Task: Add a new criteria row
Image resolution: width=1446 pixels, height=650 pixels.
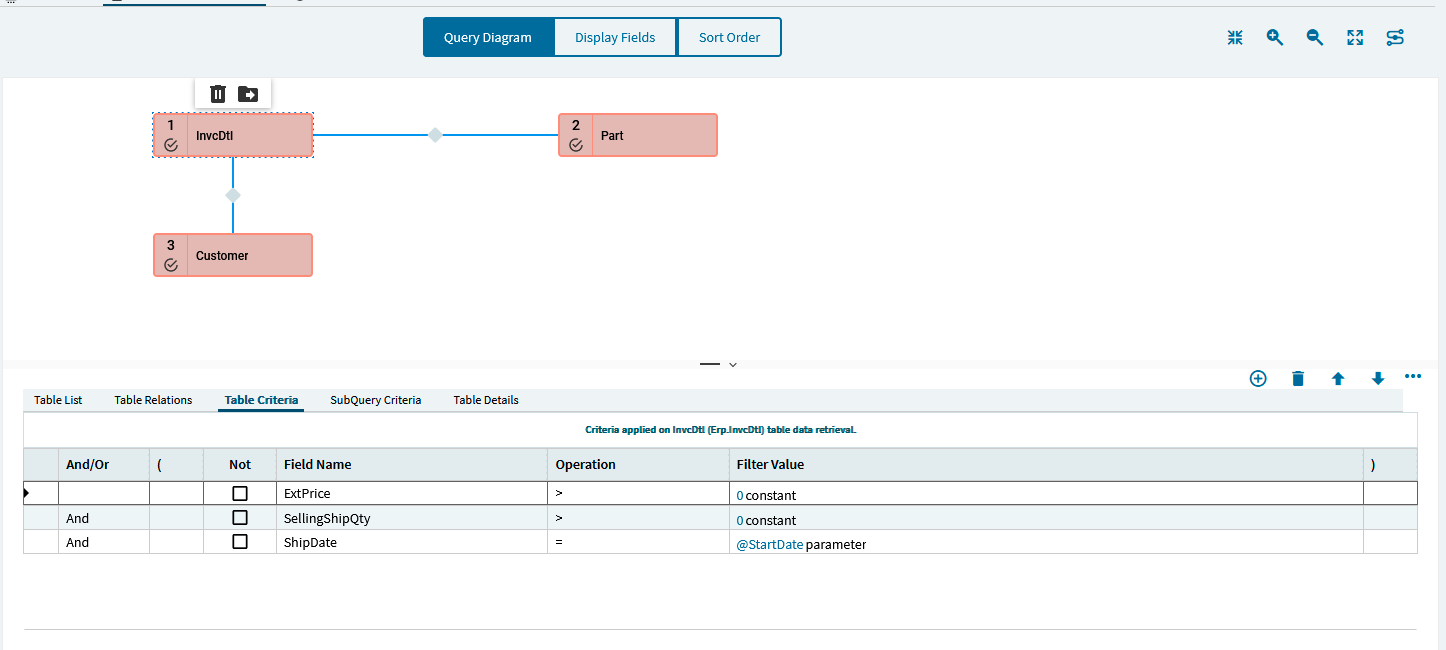Action: point(1258,378)
